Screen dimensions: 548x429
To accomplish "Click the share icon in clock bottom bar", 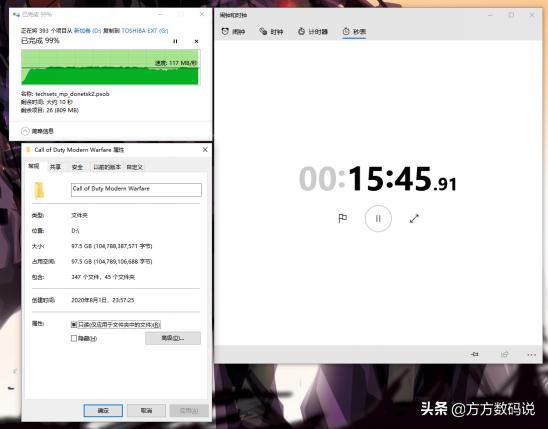I will pyautogui.click(x=504, y=354).
